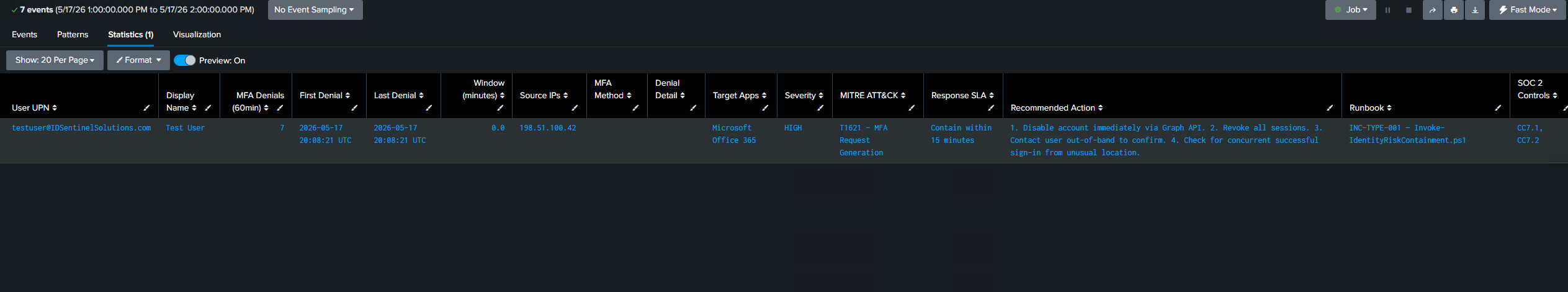Edit the User UPN column format

(x=146, y=108)
